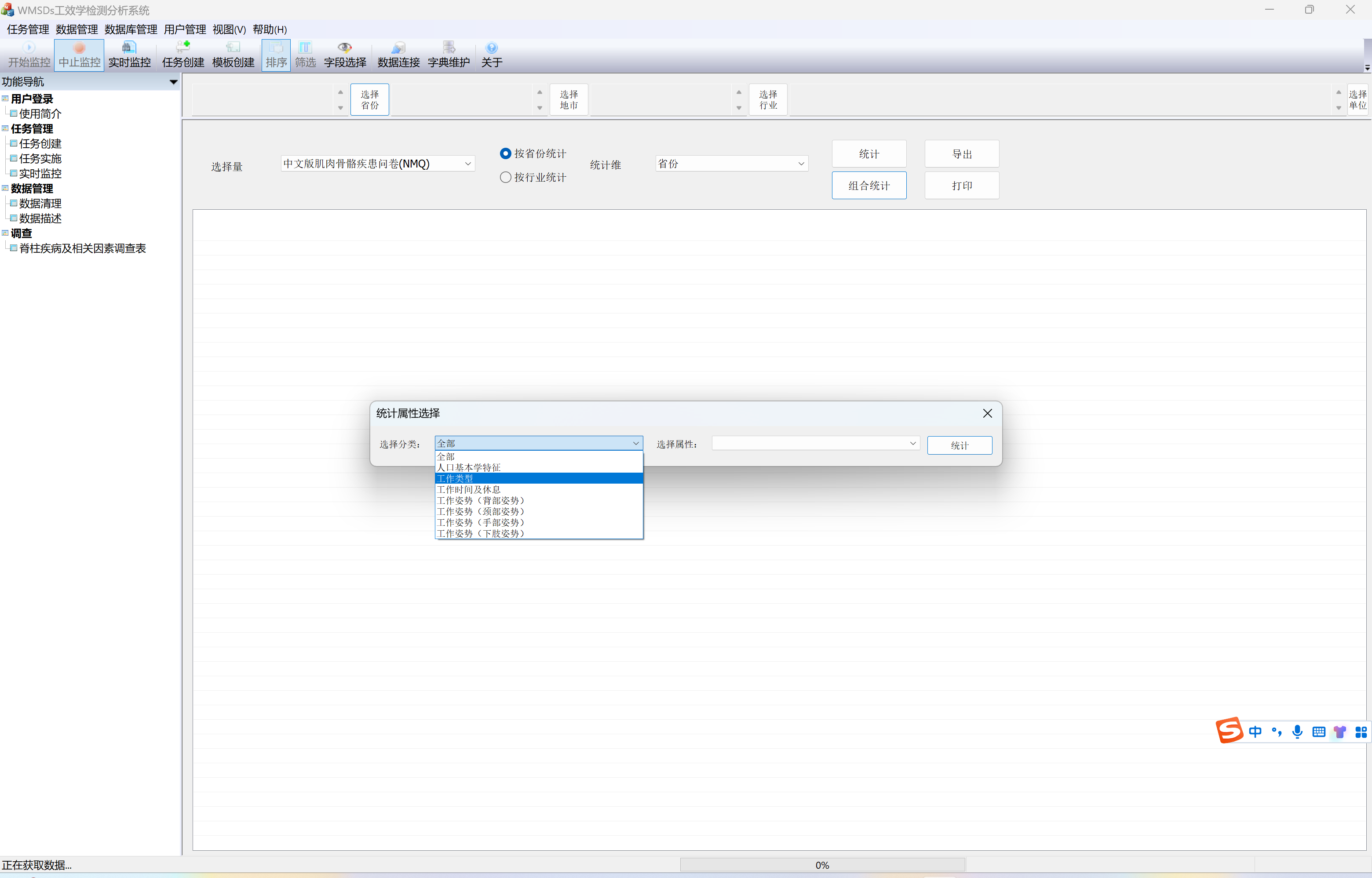
Task: Open the 统计维 省份 dropdown
Action: point(732,164)
